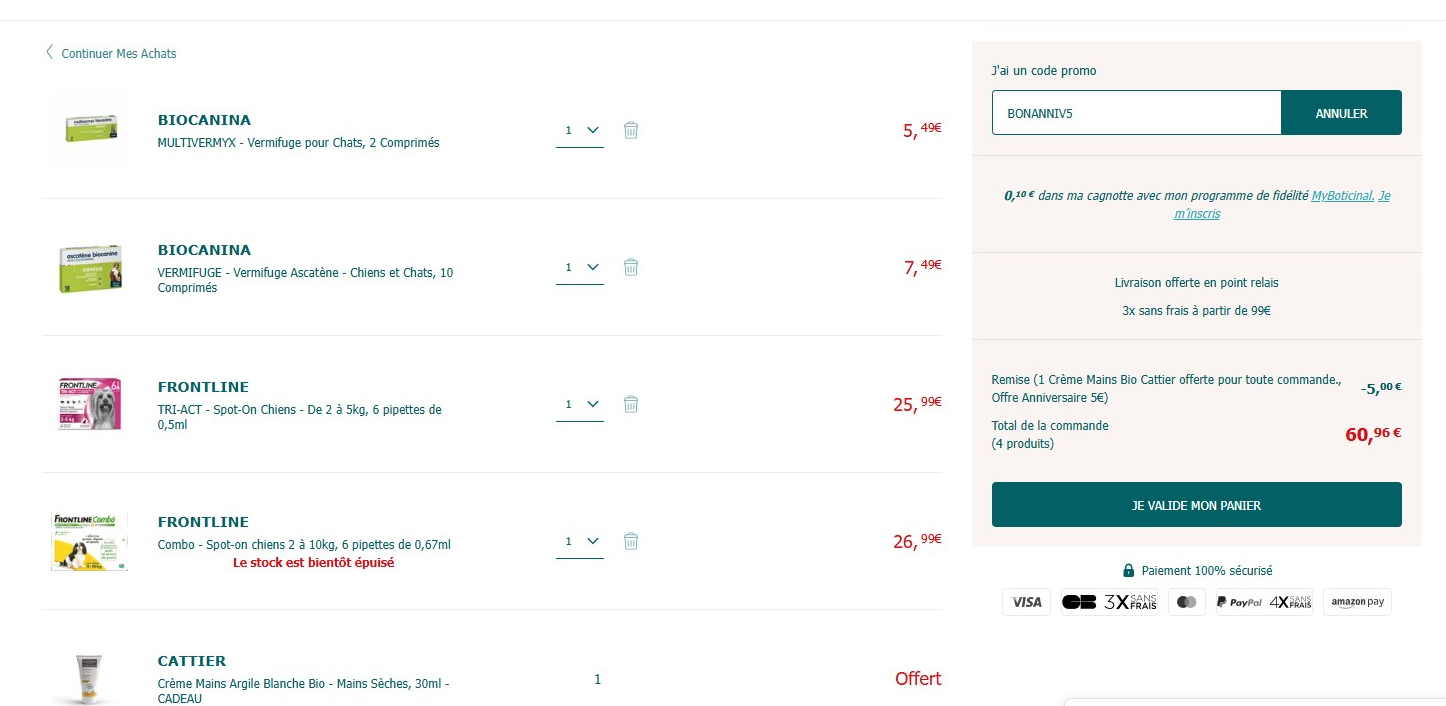Click the promo code input field
1446x706 pixels.
click(1136, 113)
